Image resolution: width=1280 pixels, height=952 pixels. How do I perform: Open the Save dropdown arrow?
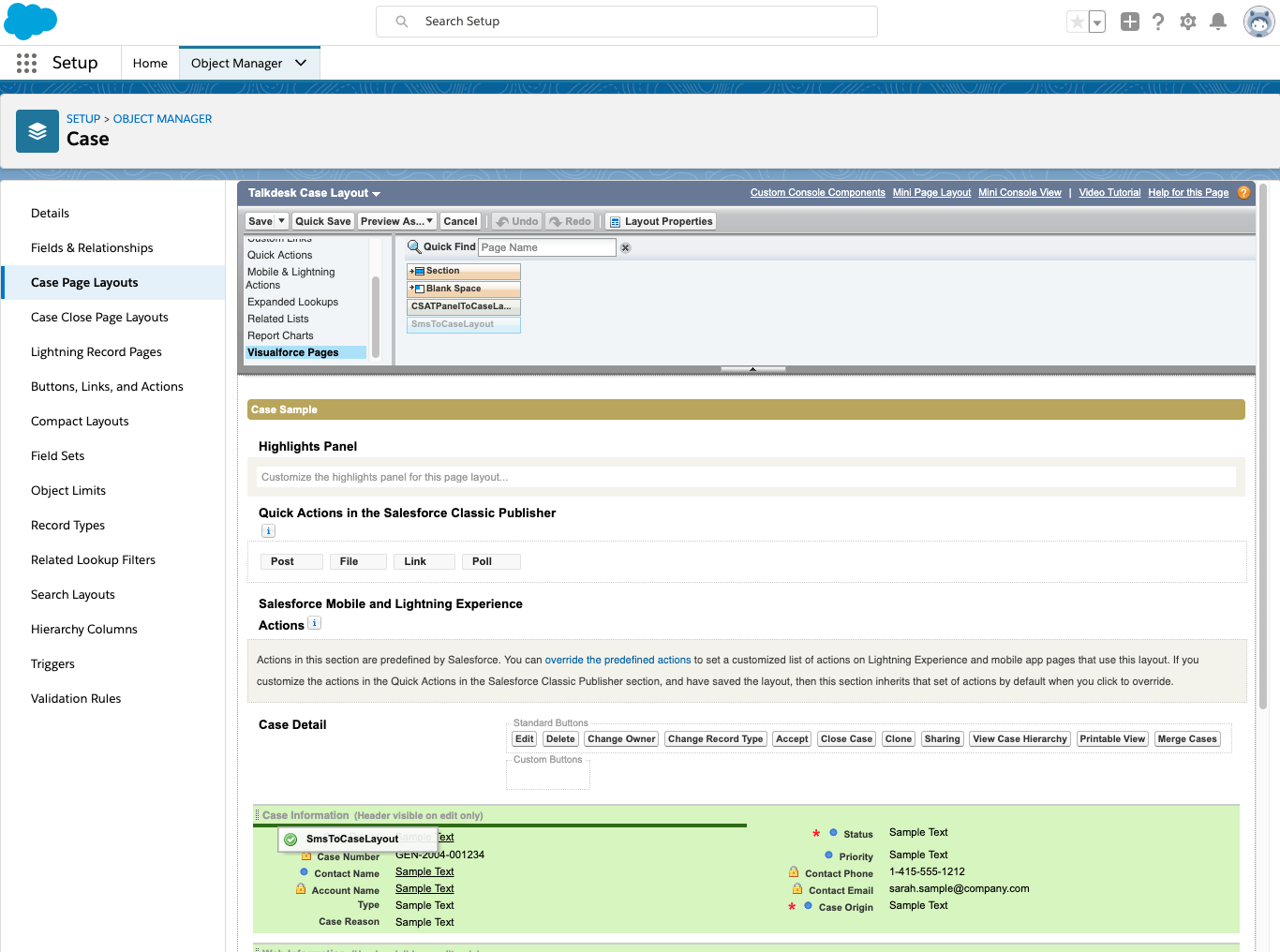coord(281,221)
